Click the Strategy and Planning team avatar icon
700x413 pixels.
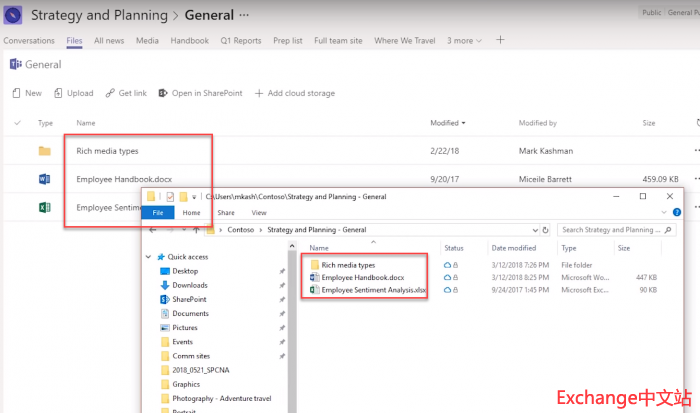pos(13,15)
